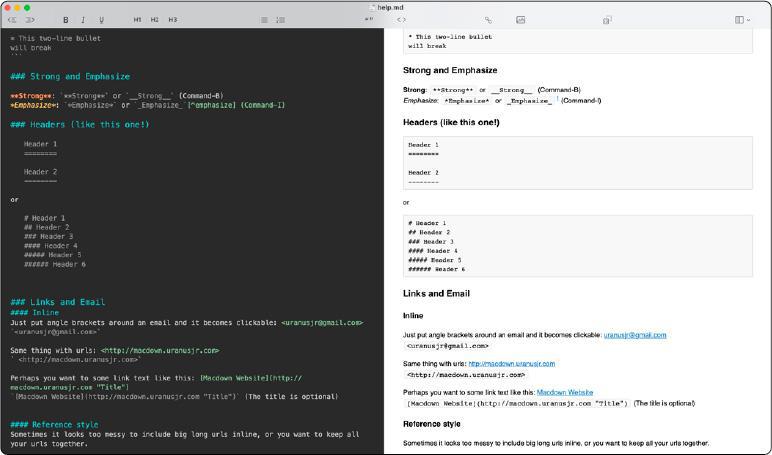Click the '# Header 1' line in editor
This screenshot has height=455, width=772.
tap(44, 218)
